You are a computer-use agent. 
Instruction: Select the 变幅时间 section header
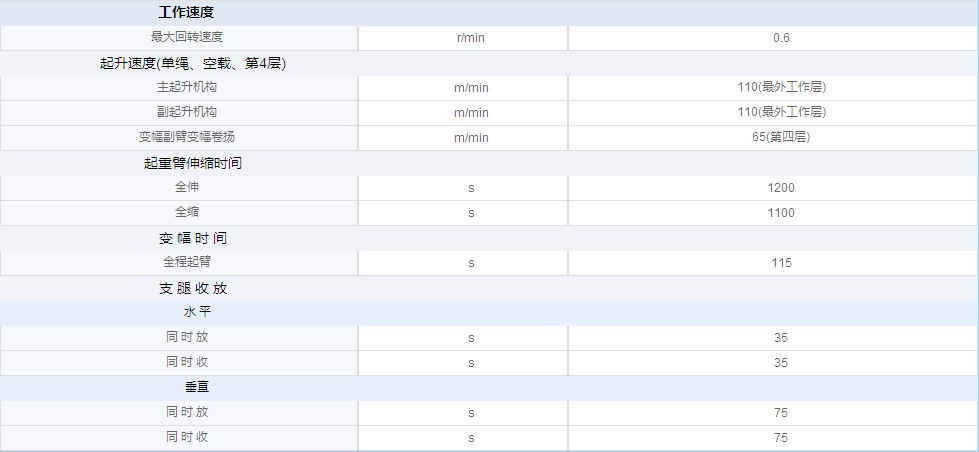(193, 238)
